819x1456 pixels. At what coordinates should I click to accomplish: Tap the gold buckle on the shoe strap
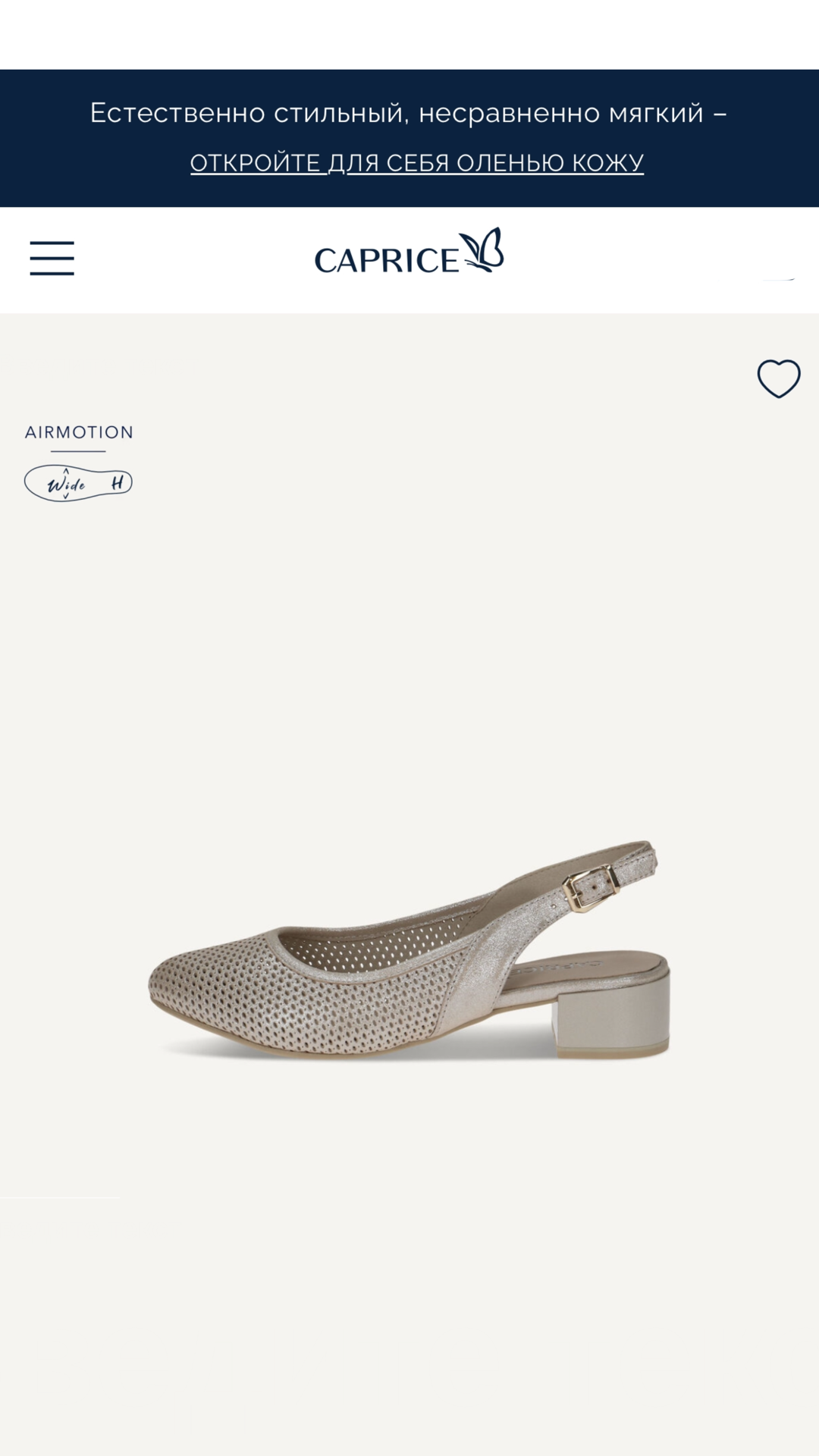(x=591, y=889)
